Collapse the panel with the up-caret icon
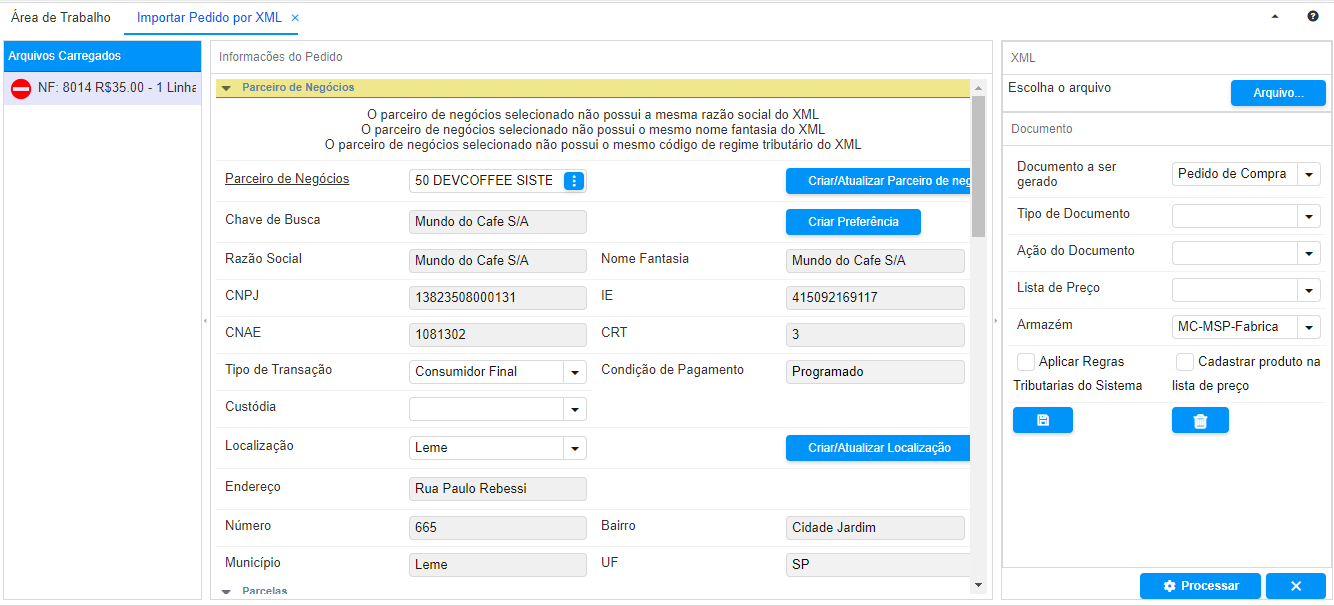Viewport: 1334px width, 606px height. [1275, 16]
